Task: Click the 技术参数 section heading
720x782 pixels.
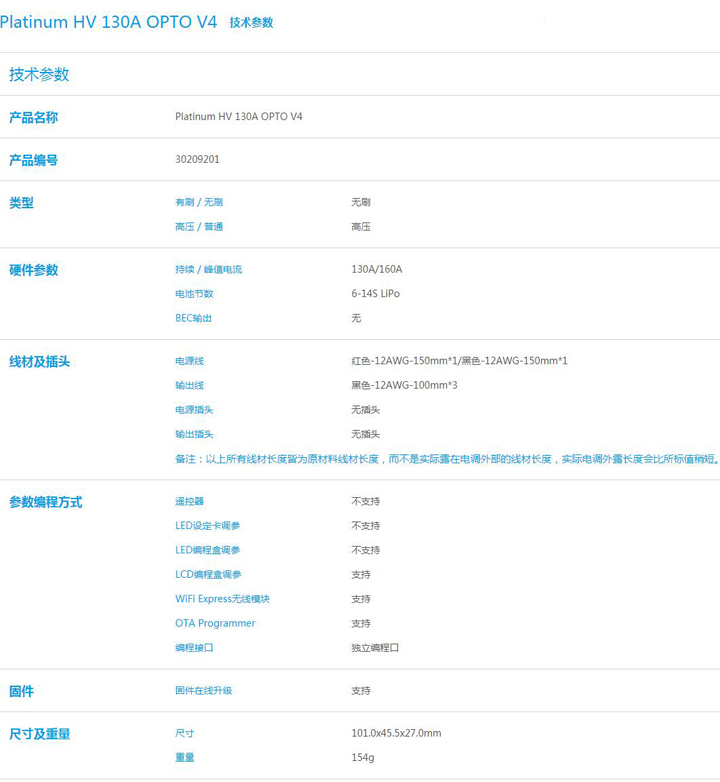Action: (x=39, y=74)
